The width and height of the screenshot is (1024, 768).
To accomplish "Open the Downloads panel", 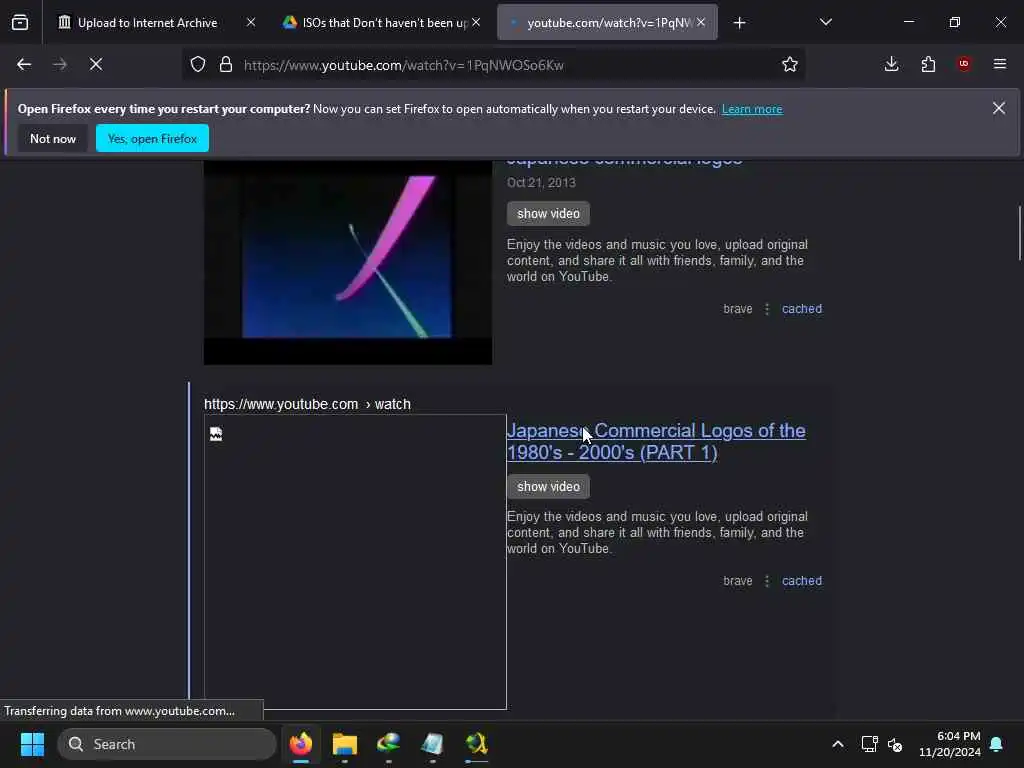I will point(891,64).
